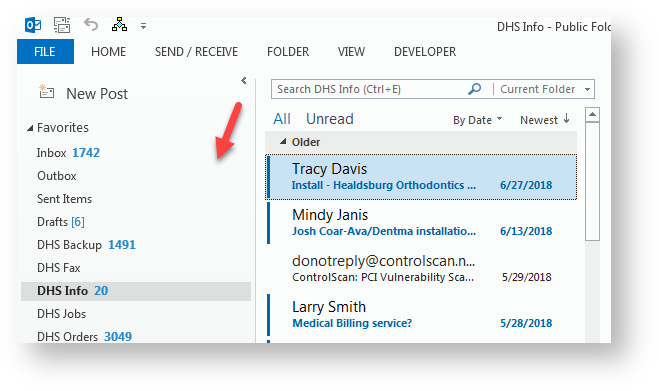Focus the Search DHS Info field
659x391 pixels.
pos(370,89)
